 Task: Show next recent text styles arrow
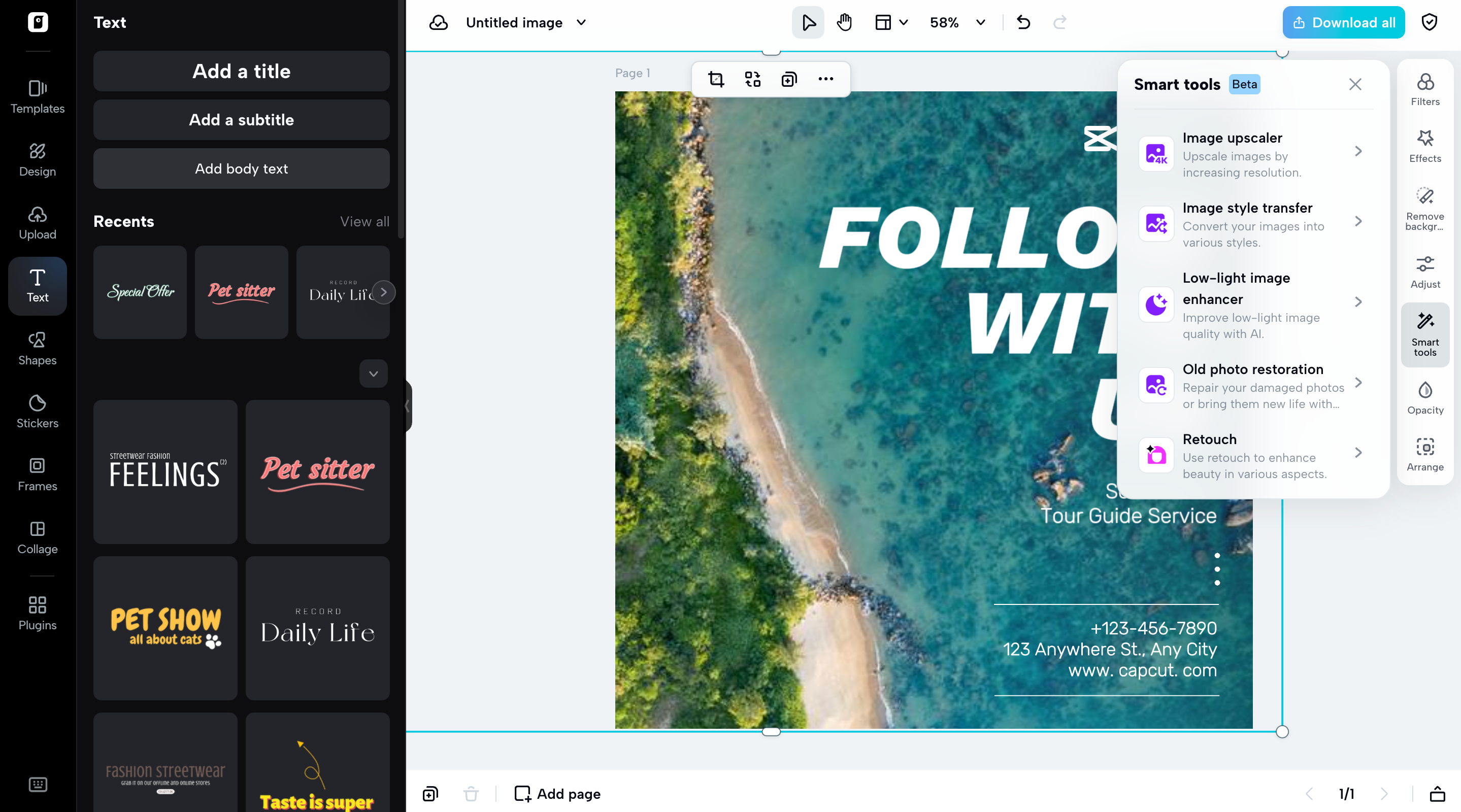click(x=384, y=292)
